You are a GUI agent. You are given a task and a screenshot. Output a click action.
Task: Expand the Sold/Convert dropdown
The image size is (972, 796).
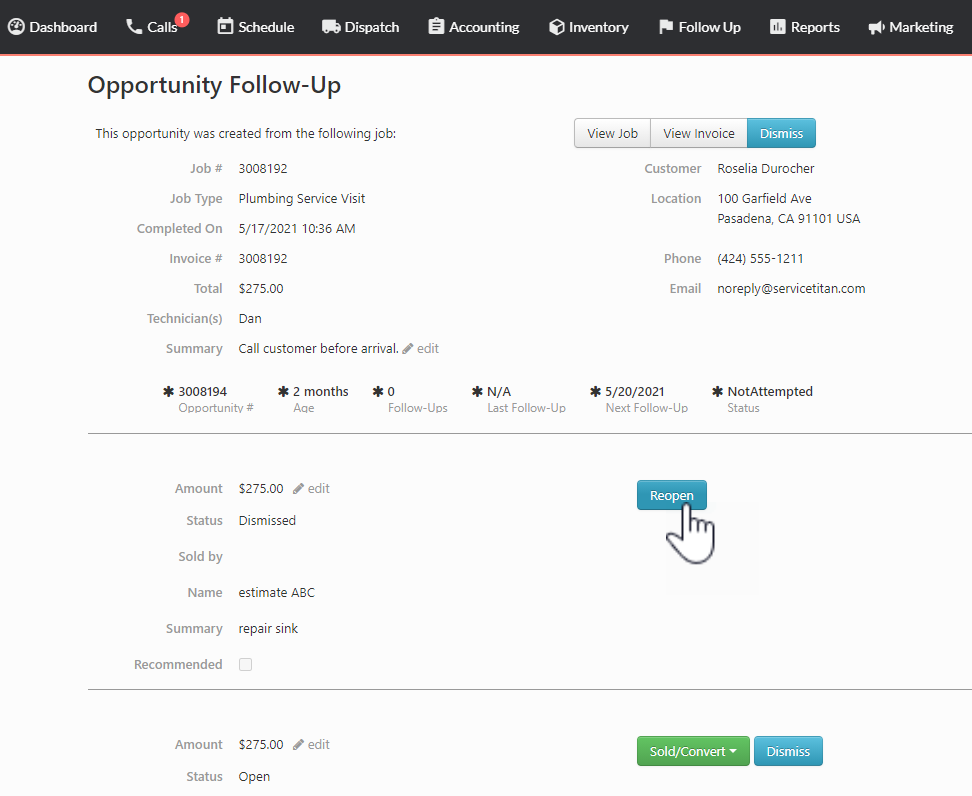pos(693,751)
